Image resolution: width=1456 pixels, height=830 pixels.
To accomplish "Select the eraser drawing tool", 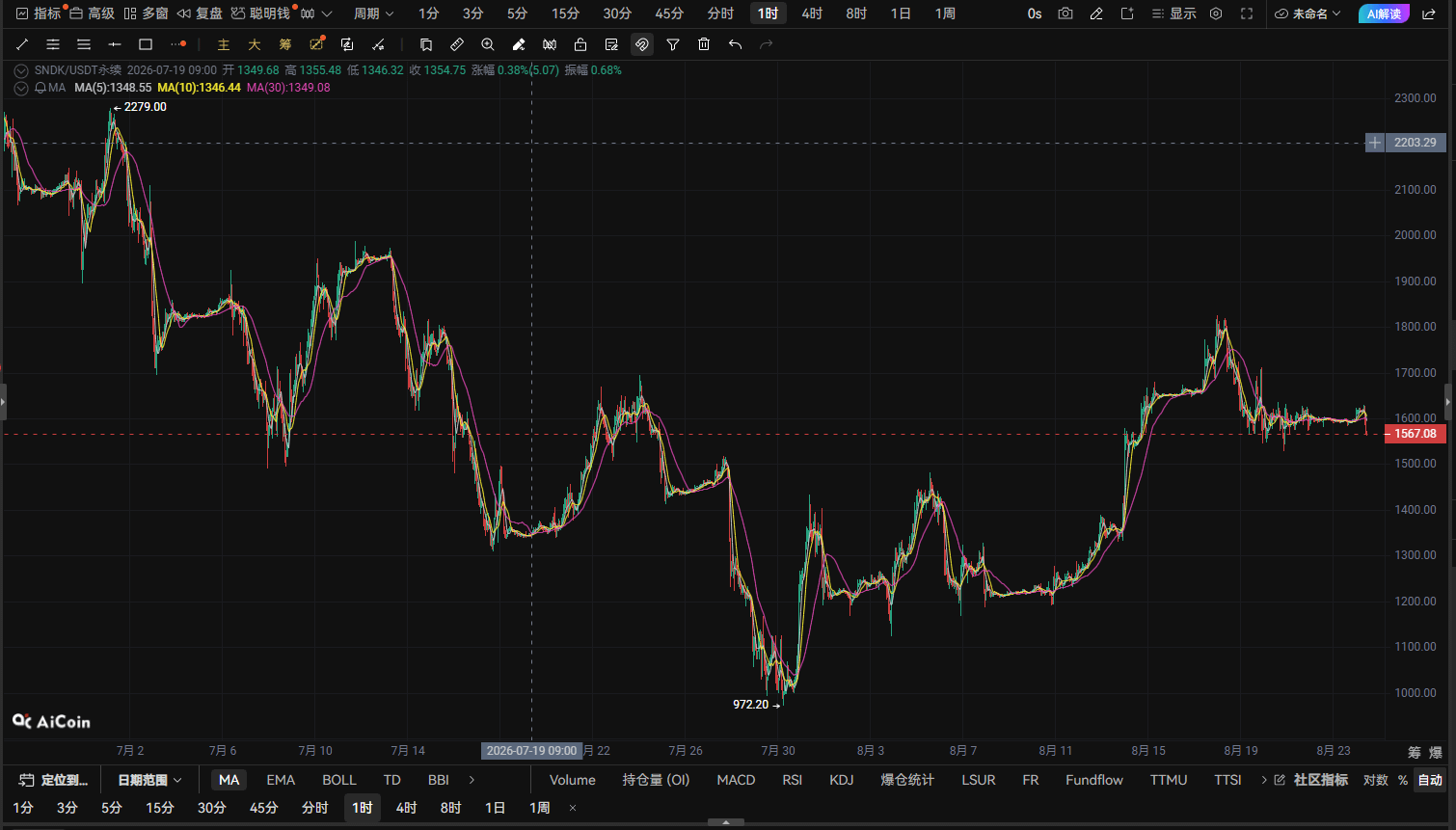I will coord(519,44).
